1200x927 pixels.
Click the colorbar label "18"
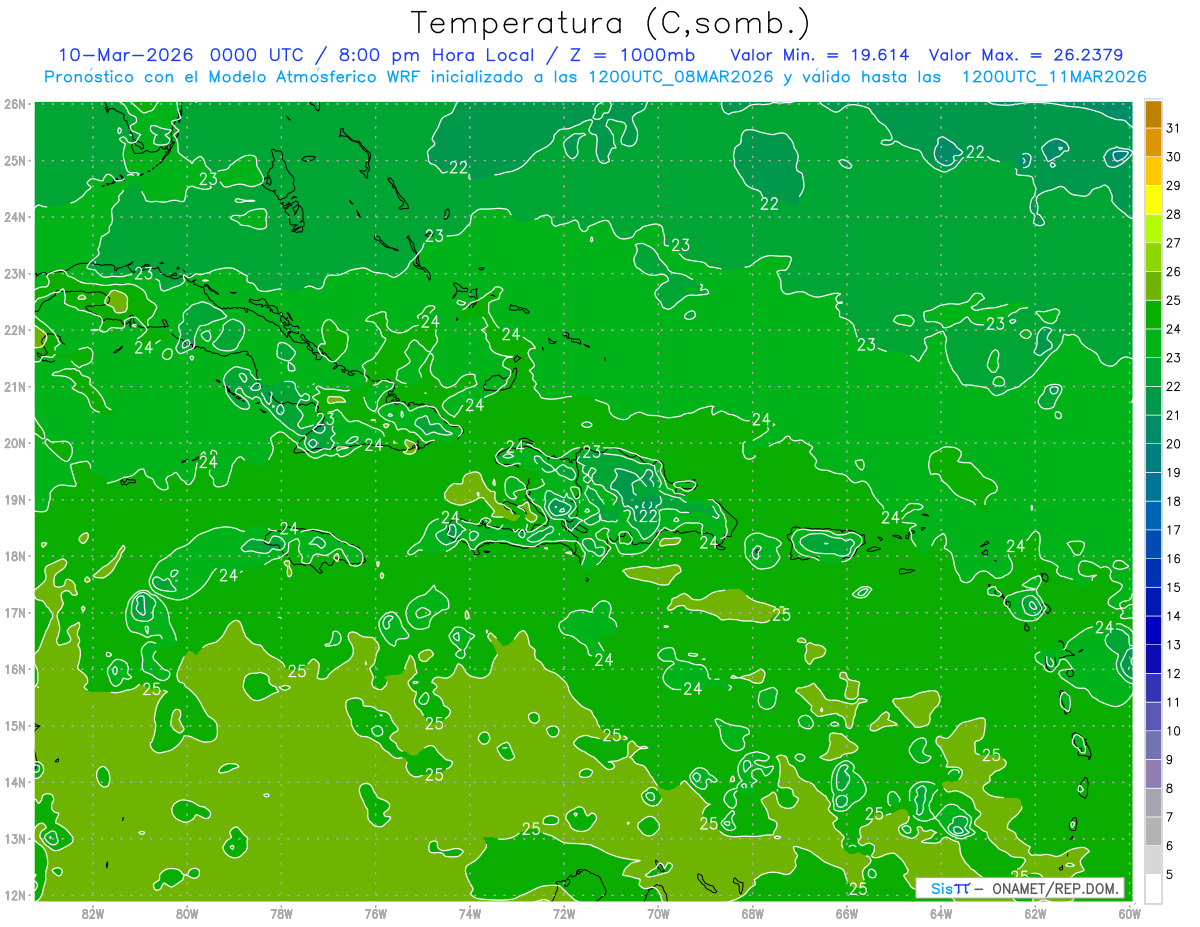tap(1173, 501)
